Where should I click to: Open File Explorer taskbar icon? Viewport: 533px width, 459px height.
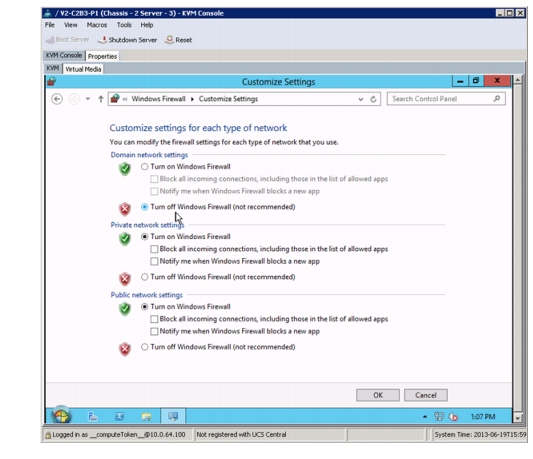point(146,416)
